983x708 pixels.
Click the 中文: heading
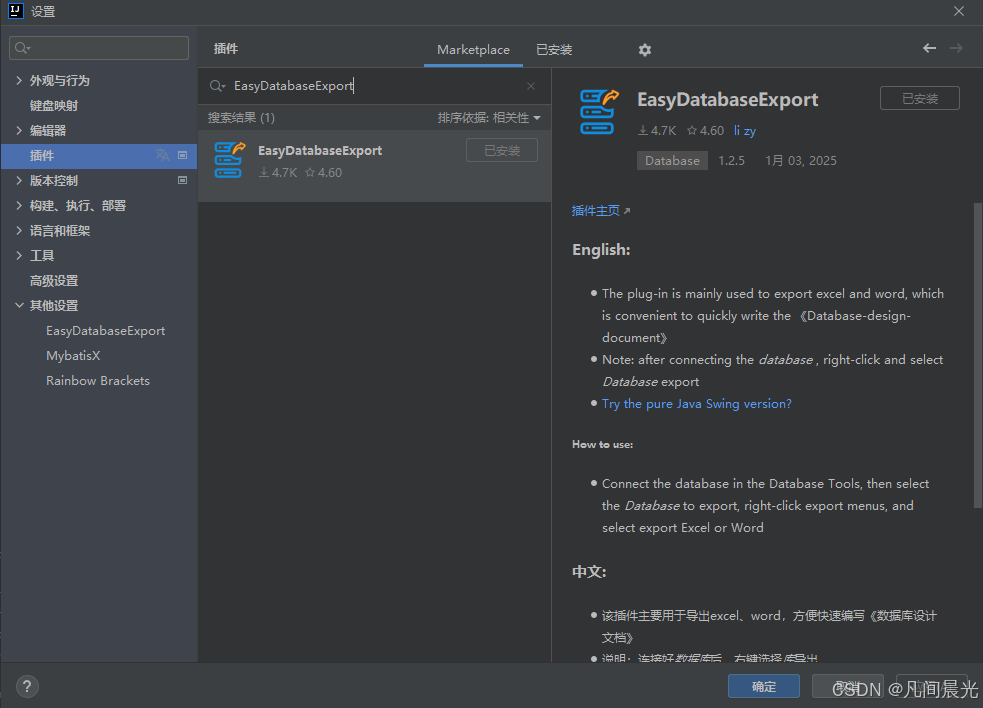coord(589,572)
